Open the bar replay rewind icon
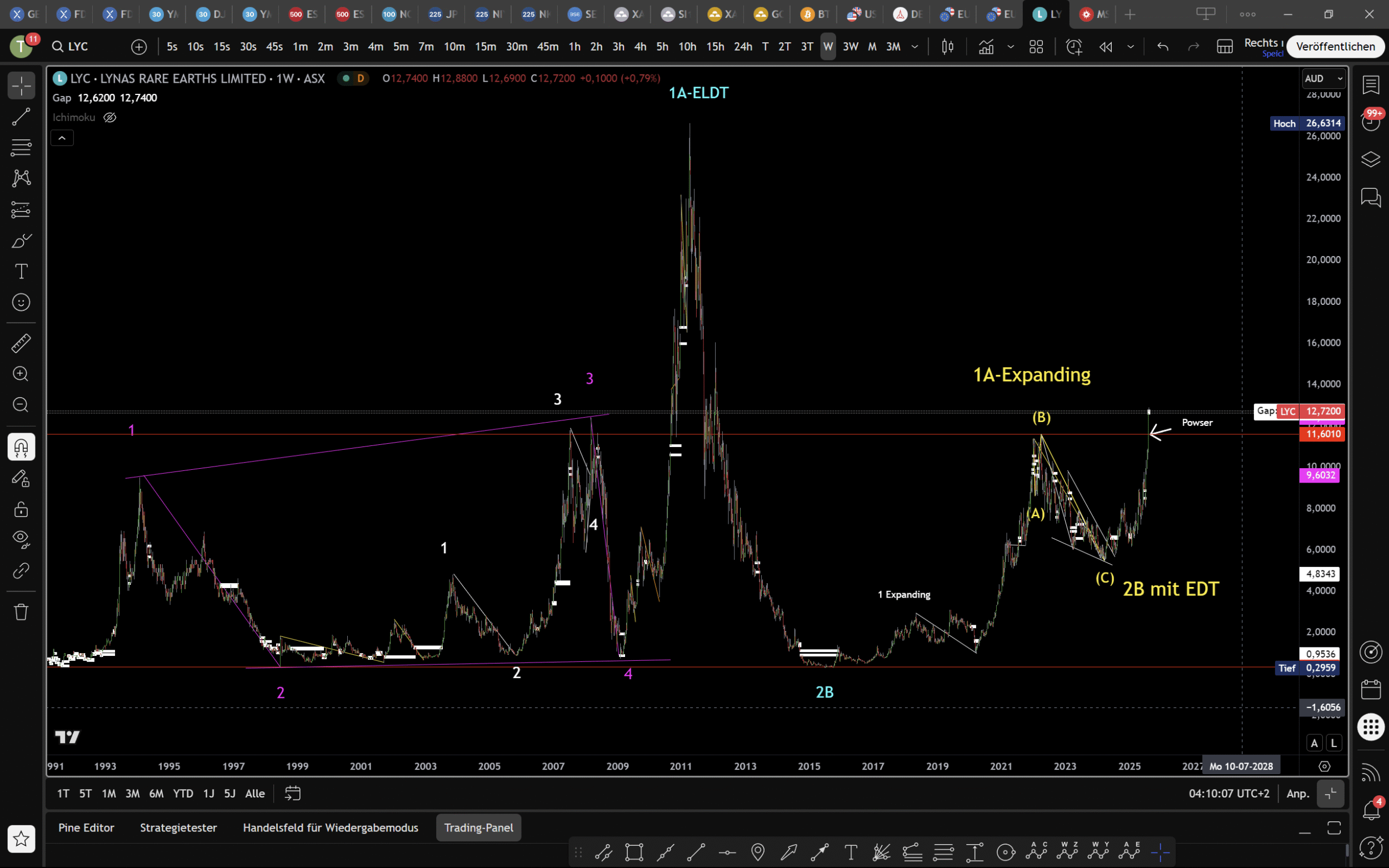Viewport: 1389px width, 868px height. point(1105,47)
